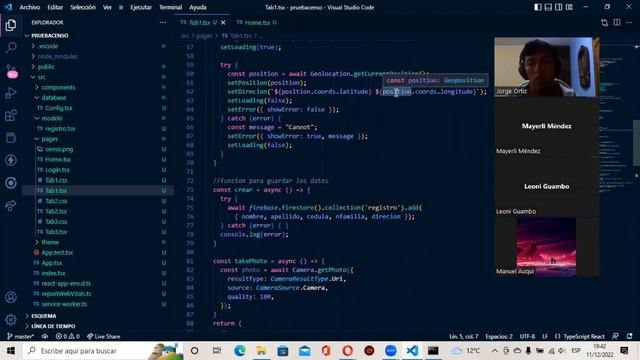Viewport: 640px width, 360px height.
Task: Click LF end-of-line indicator
Action: [x=545, y=336]
